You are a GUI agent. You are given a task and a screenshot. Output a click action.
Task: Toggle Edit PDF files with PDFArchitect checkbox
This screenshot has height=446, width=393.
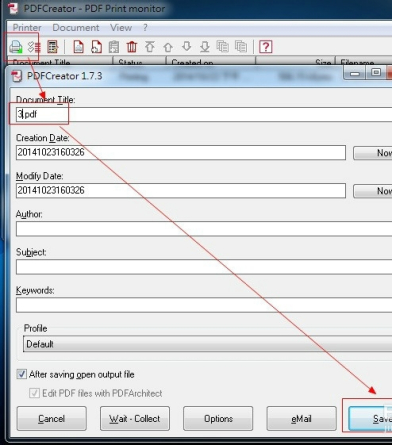point(34,393)
